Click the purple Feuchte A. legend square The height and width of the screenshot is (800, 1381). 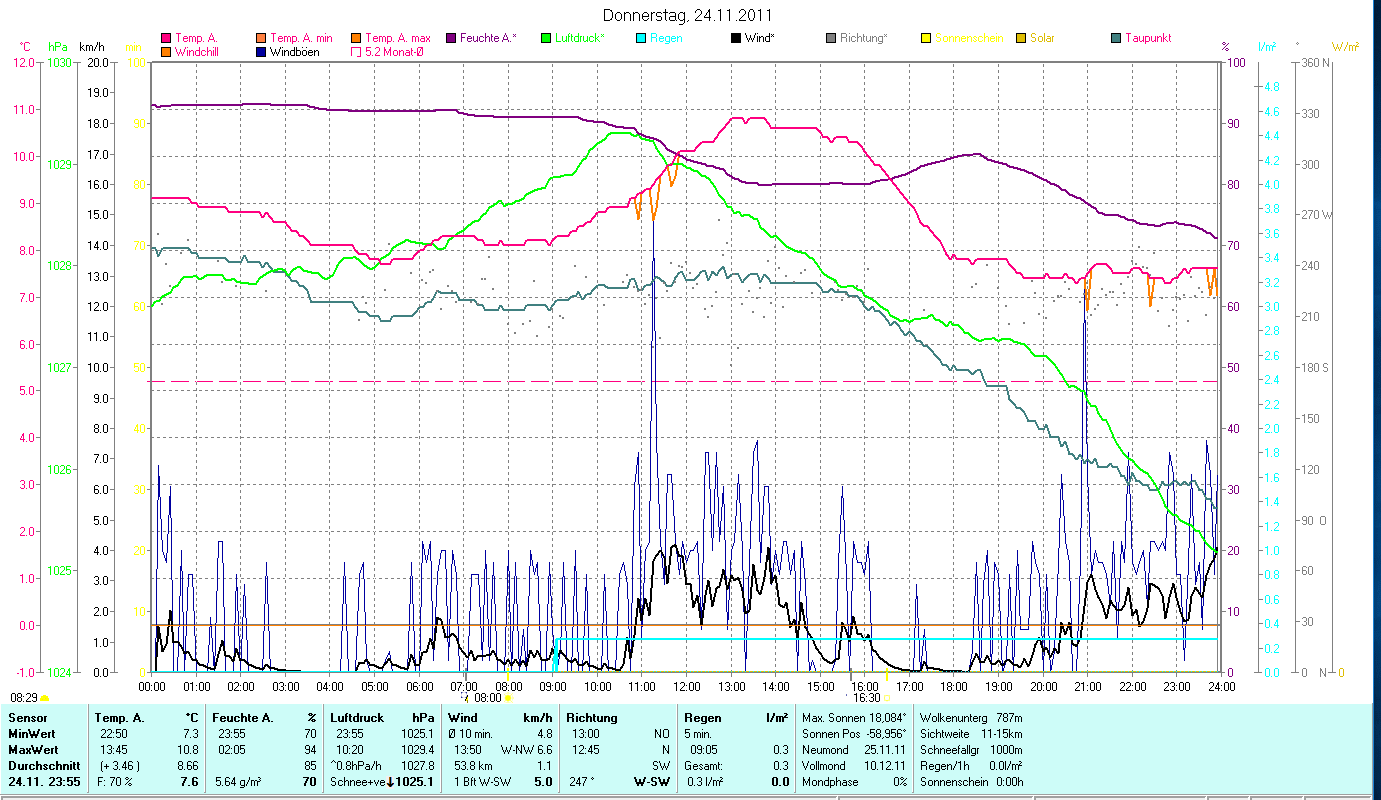pos(451,38)
